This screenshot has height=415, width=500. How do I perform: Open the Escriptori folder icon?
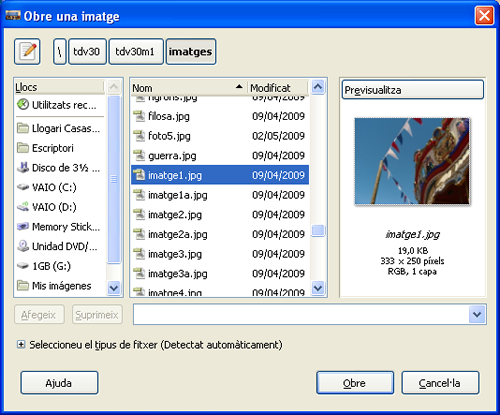coord(23,148)
